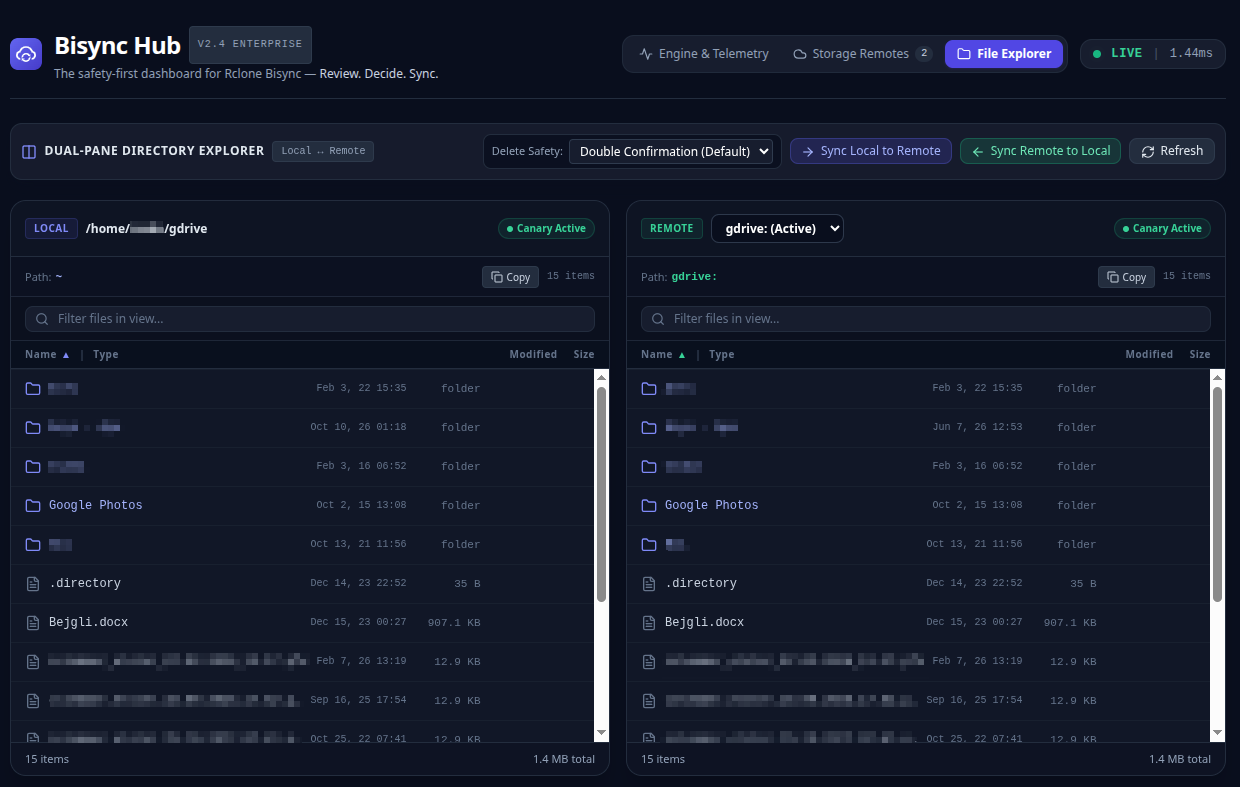
Task: Sort remote pane by Name column
Action: point(664,355)
